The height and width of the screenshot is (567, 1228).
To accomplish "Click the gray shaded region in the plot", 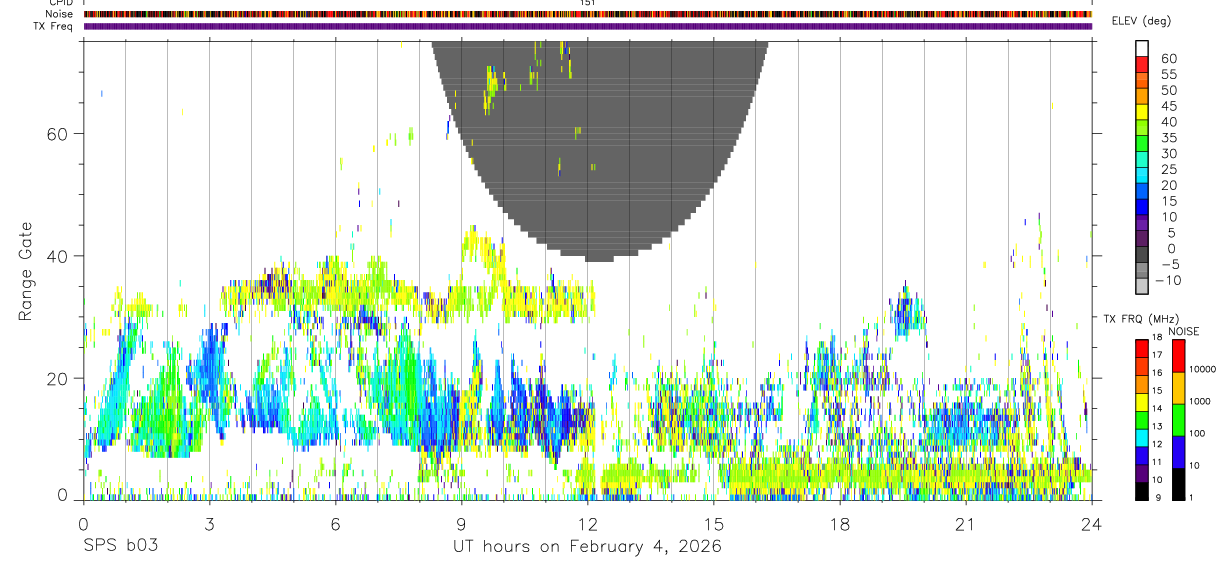I will point(598,150).
